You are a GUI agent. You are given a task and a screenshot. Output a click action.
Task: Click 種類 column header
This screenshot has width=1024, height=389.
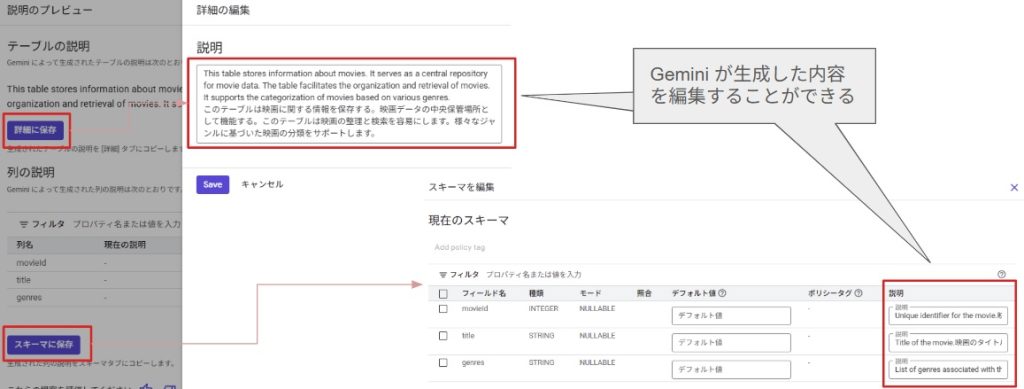point(536,294)
